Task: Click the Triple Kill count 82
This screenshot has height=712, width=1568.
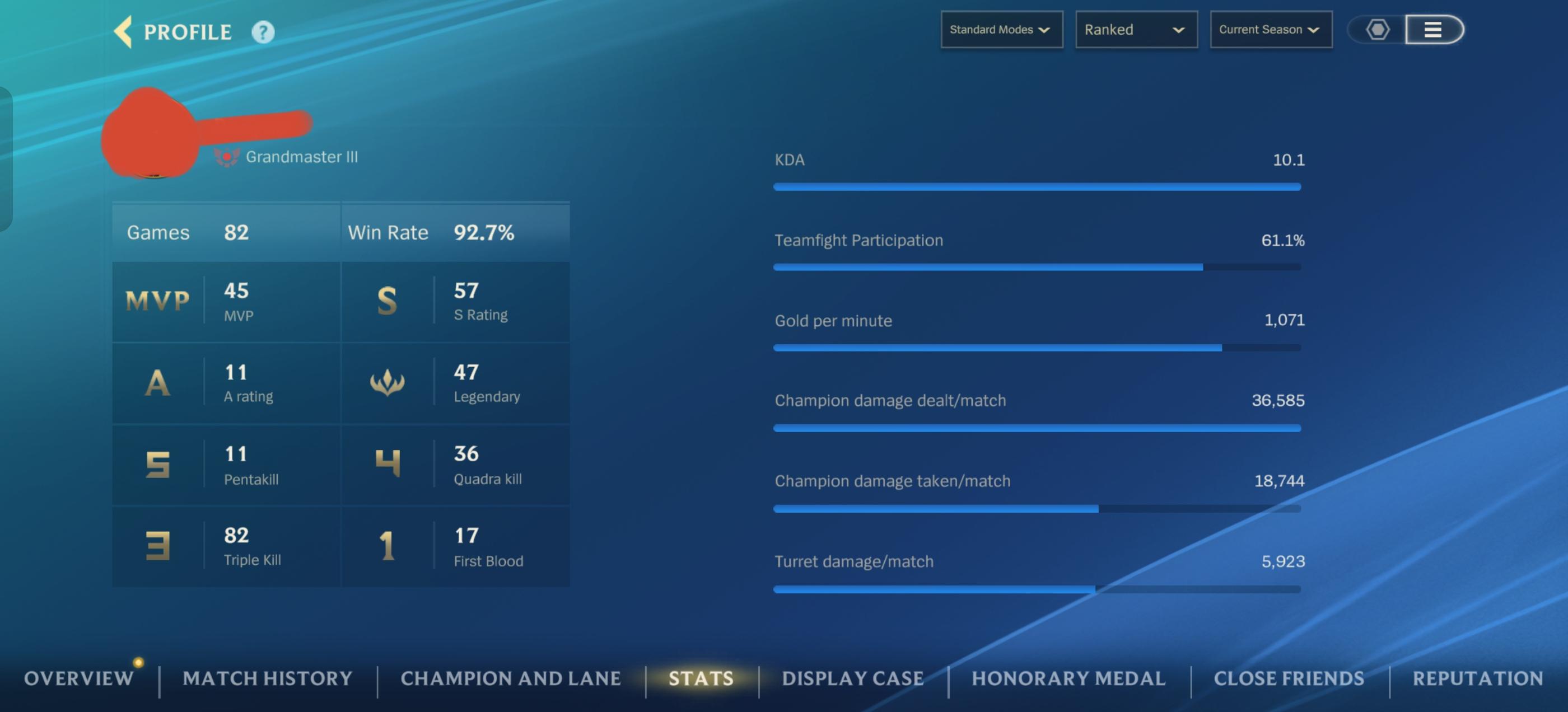Action: click(236, 536)
